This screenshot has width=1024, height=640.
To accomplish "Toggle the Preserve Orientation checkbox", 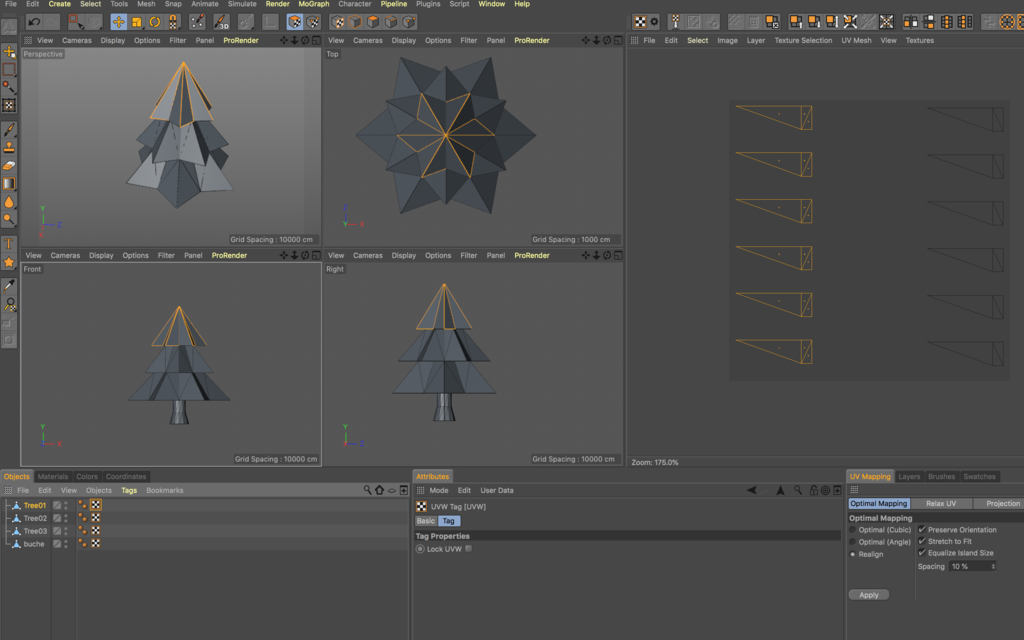I will [922, 530].
